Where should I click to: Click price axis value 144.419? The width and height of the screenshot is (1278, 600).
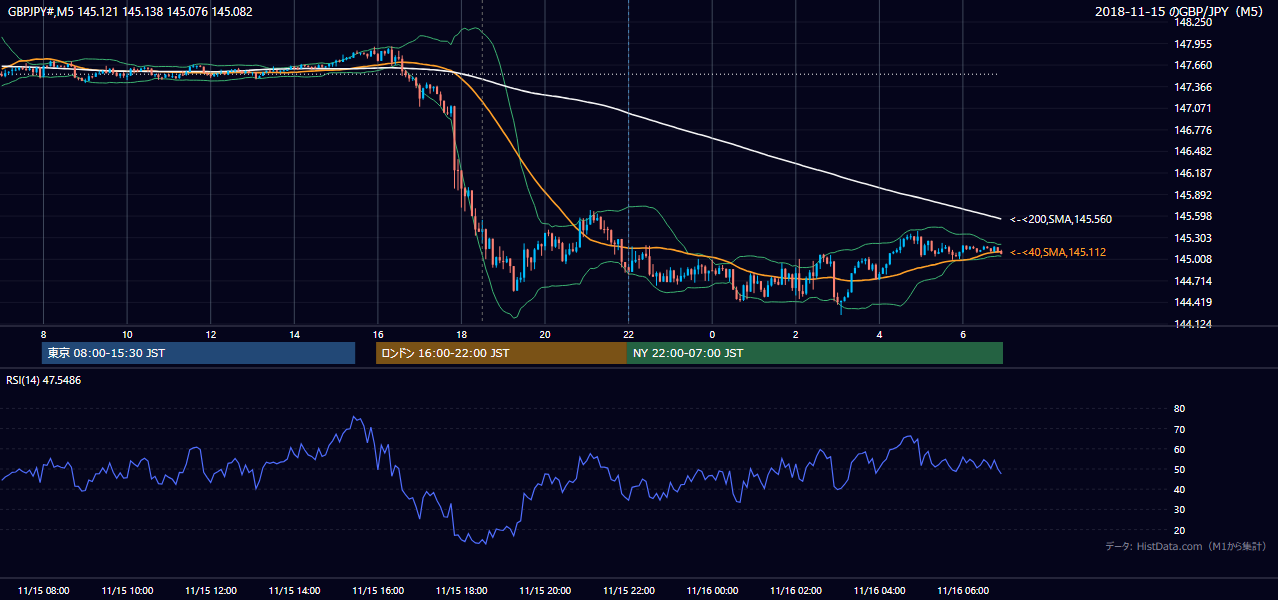1192,302
